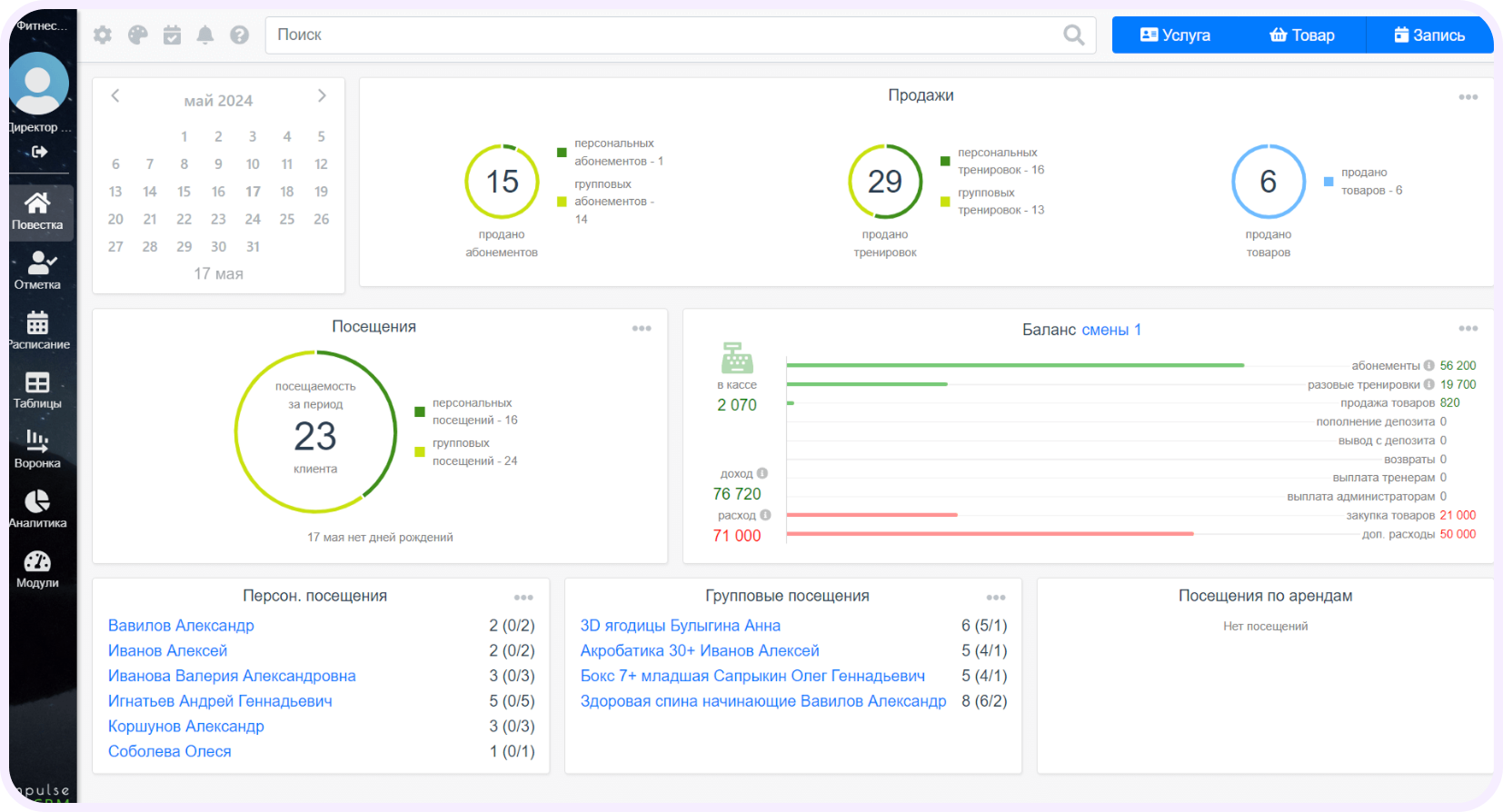This screenshot has height=812, width=1503.
Task: Open client Игнатьев Андрей Геннадьевич
Action: (x=220, y=701)
